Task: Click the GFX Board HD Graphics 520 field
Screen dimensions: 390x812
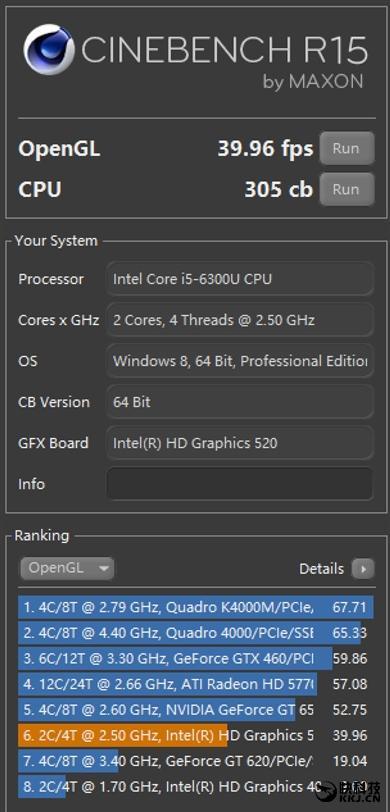Action: 239,443
